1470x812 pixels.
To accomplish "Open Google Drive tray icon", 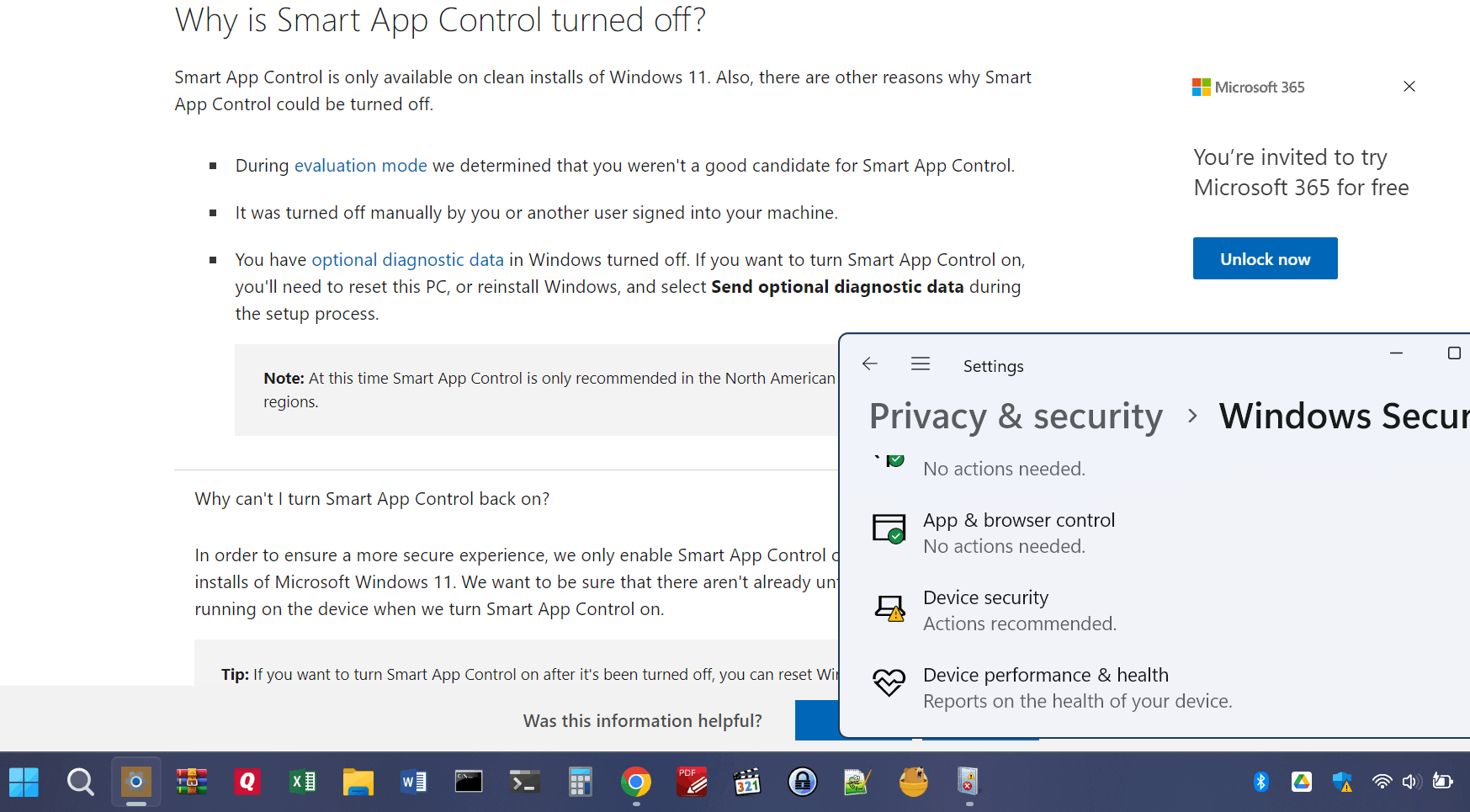I will (1301, 782).
